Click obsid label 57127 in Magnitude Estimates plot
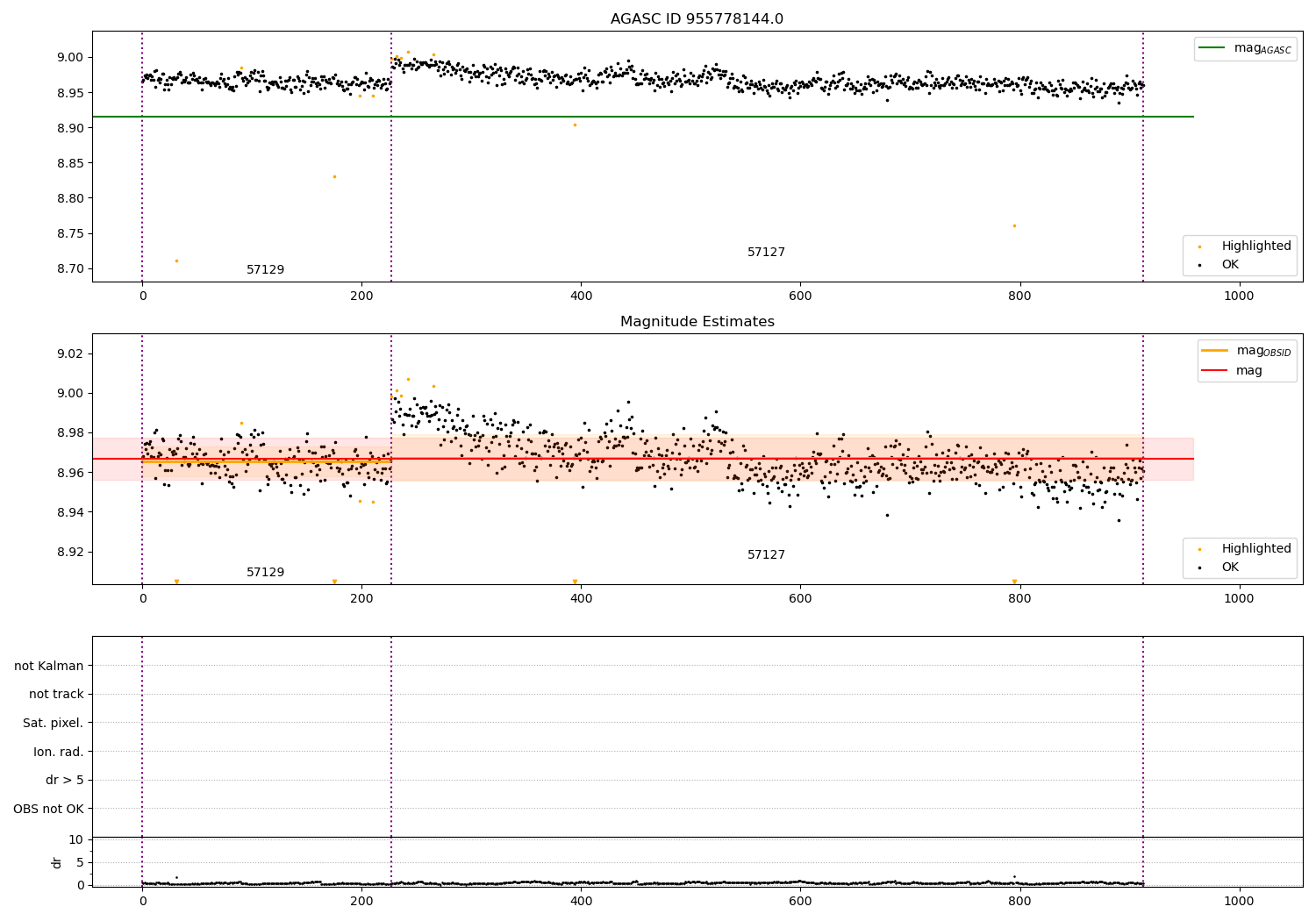This screenshot has width=1316, height=921. (766, 555)
